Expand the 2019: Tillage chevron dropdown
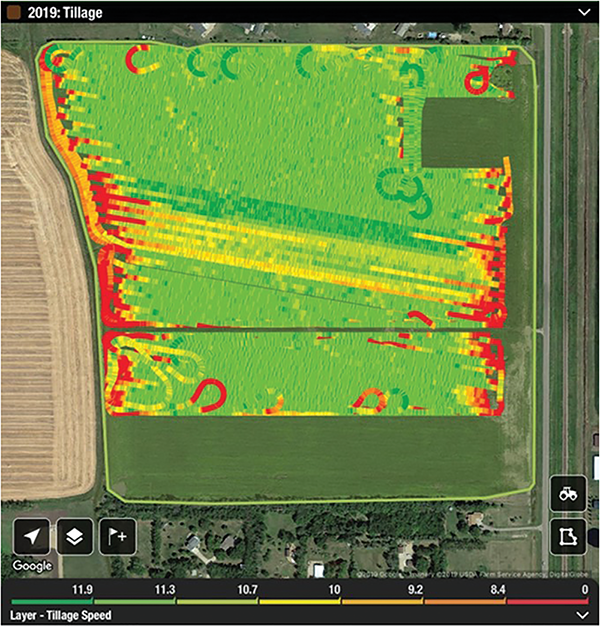Image resolution: width=600 pixels, height=628 pixels. [584, 11]
